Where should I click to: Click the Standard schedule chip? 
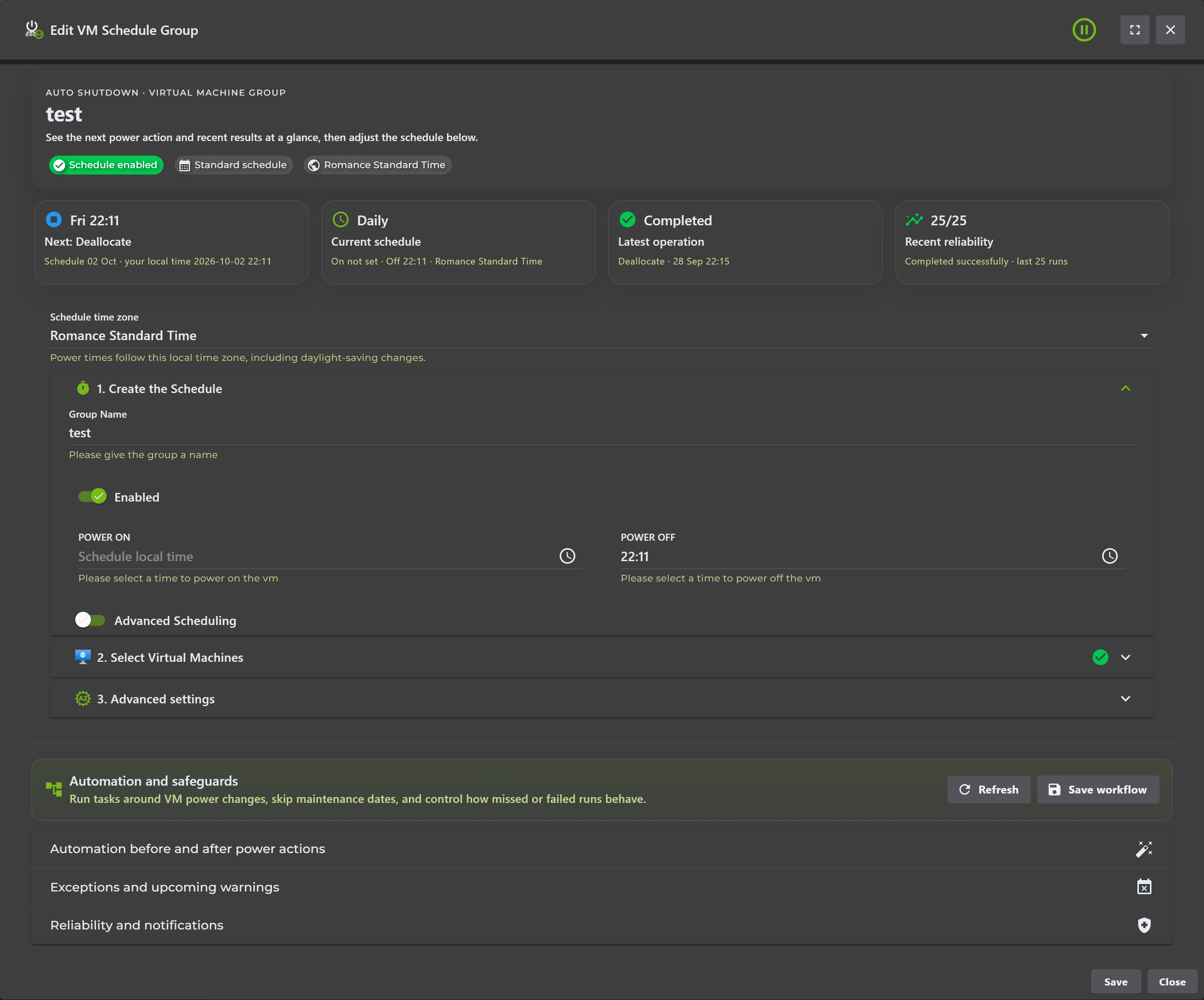(x=233, y=165)
